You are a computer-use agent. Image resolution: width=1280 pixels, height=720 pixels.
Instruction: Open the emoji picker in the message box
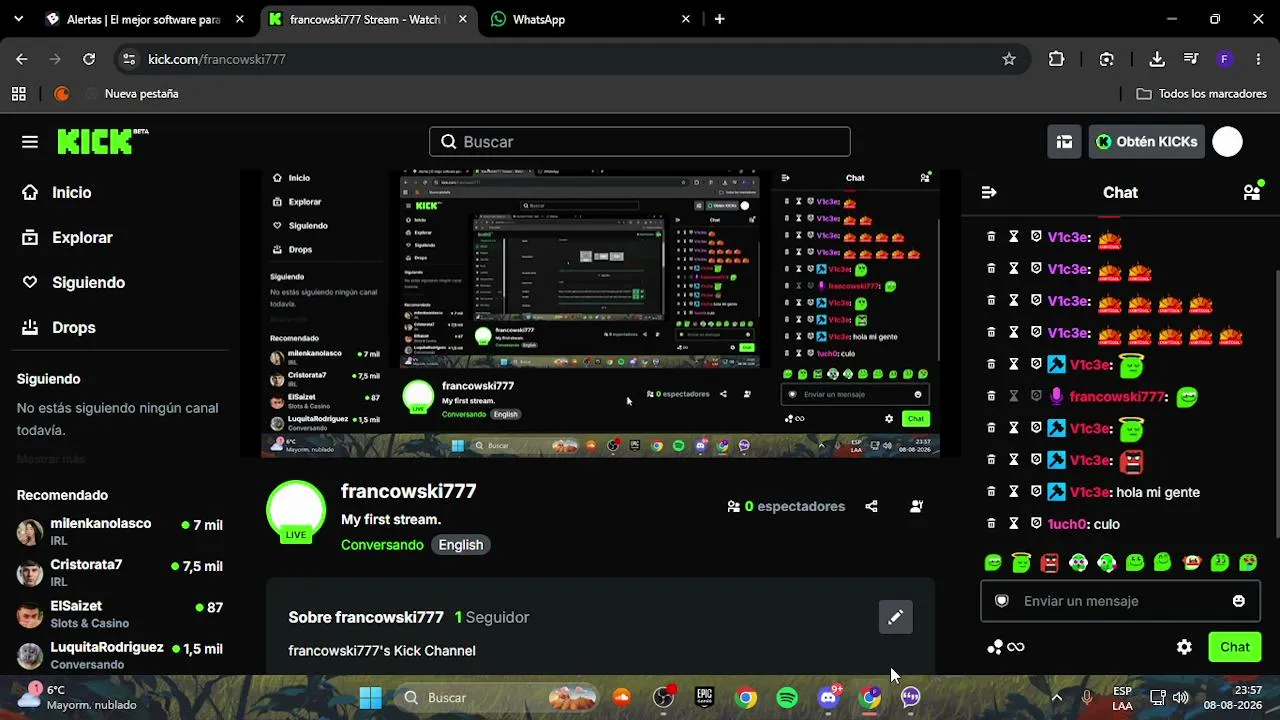[x=1239, y=601]
